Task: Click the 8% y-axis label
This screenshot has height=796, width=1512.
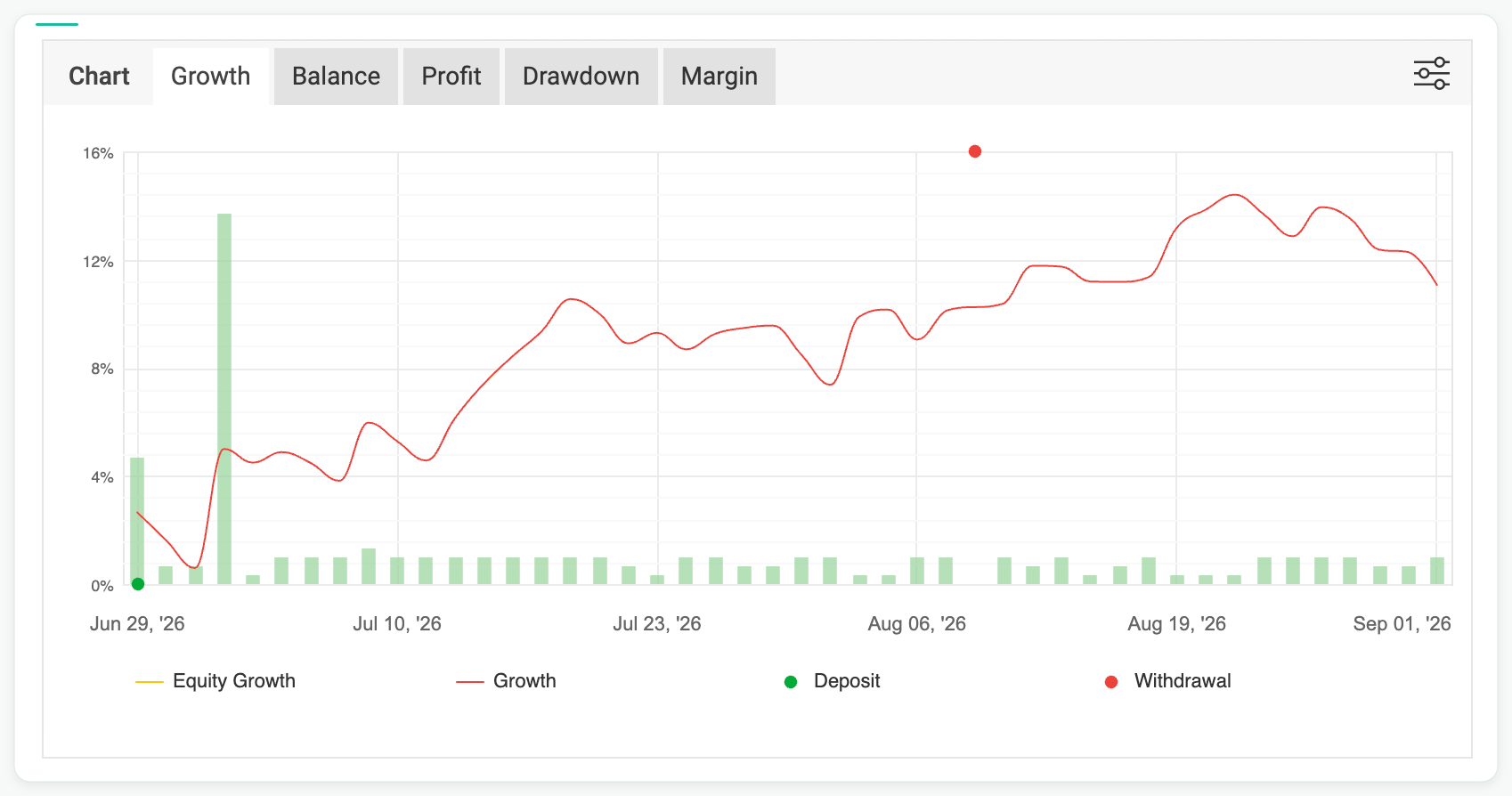Action: pyautogui.click(x=102, y=369)
